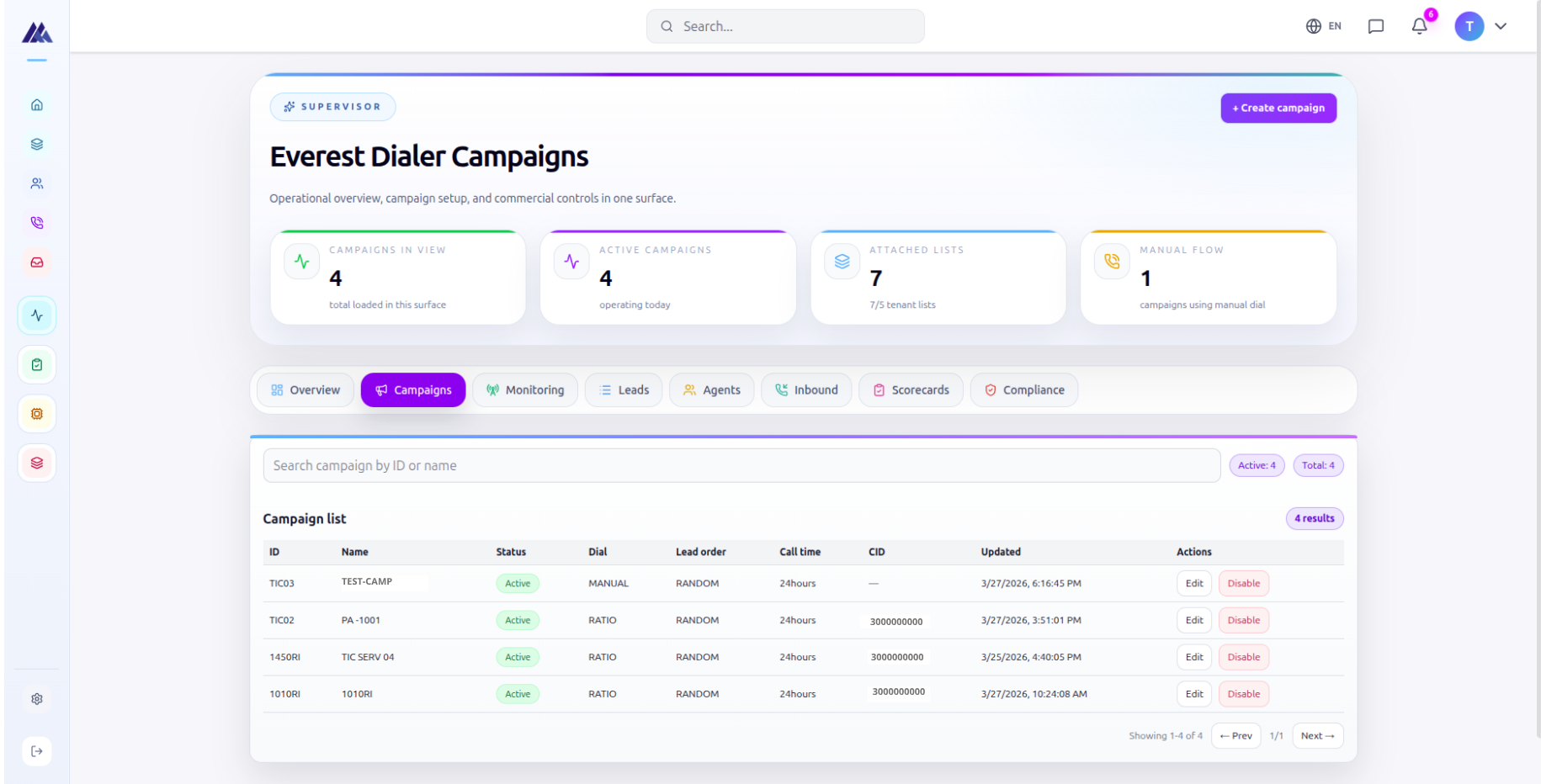The height and width of the screenshot is (784, 1541).
Task: Open the clipboard reports icon in sidebar
Action: 36,364
